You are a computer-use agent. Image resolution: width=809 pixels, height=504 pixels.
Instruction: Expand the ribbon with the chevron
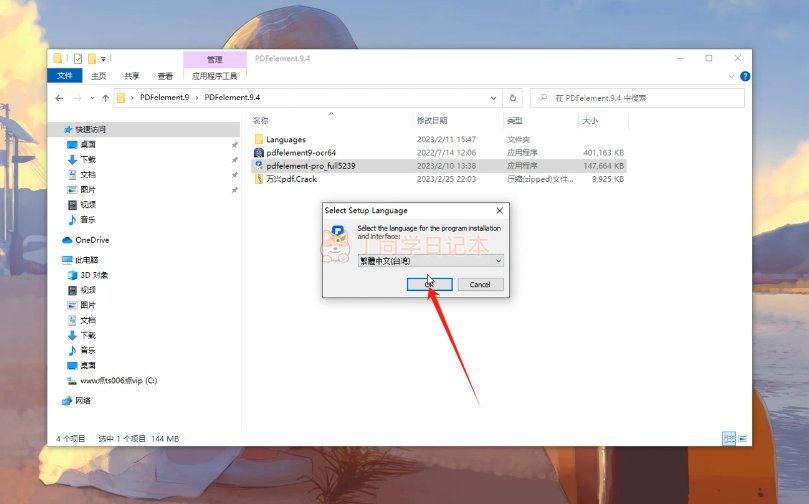(731, 76)
